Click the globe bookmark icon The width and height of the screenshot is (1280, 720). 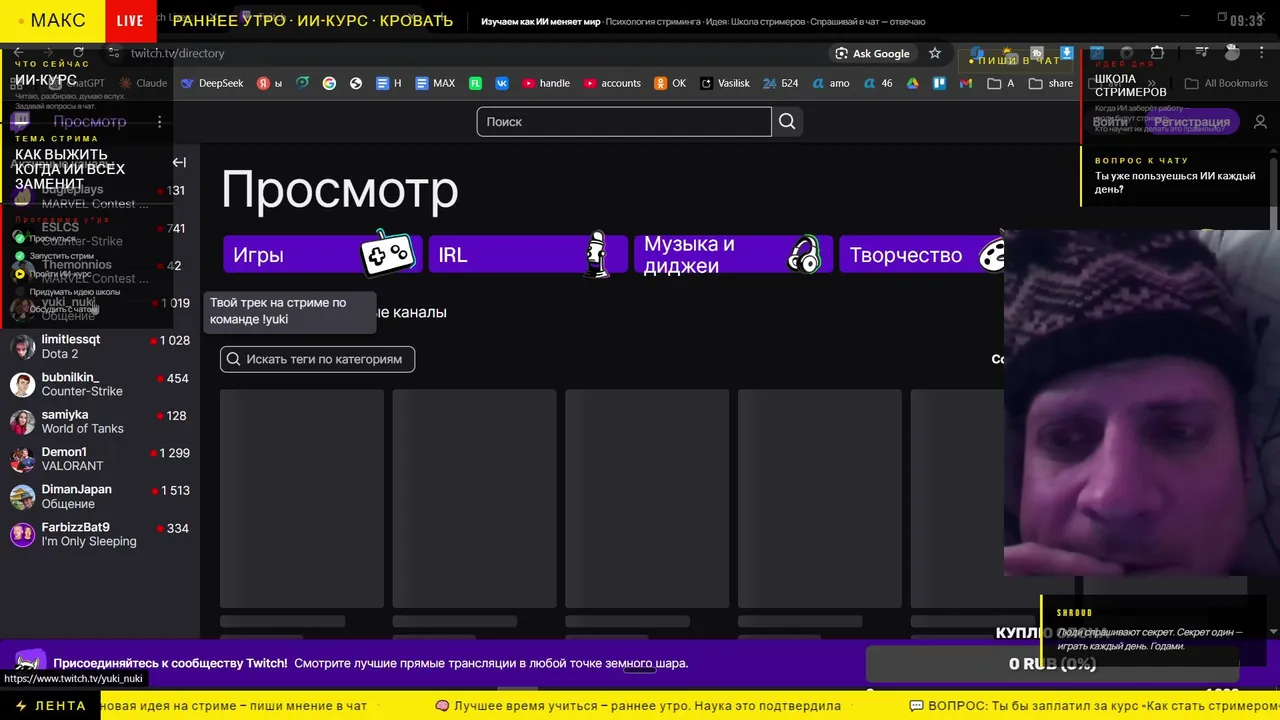[355, 83]
